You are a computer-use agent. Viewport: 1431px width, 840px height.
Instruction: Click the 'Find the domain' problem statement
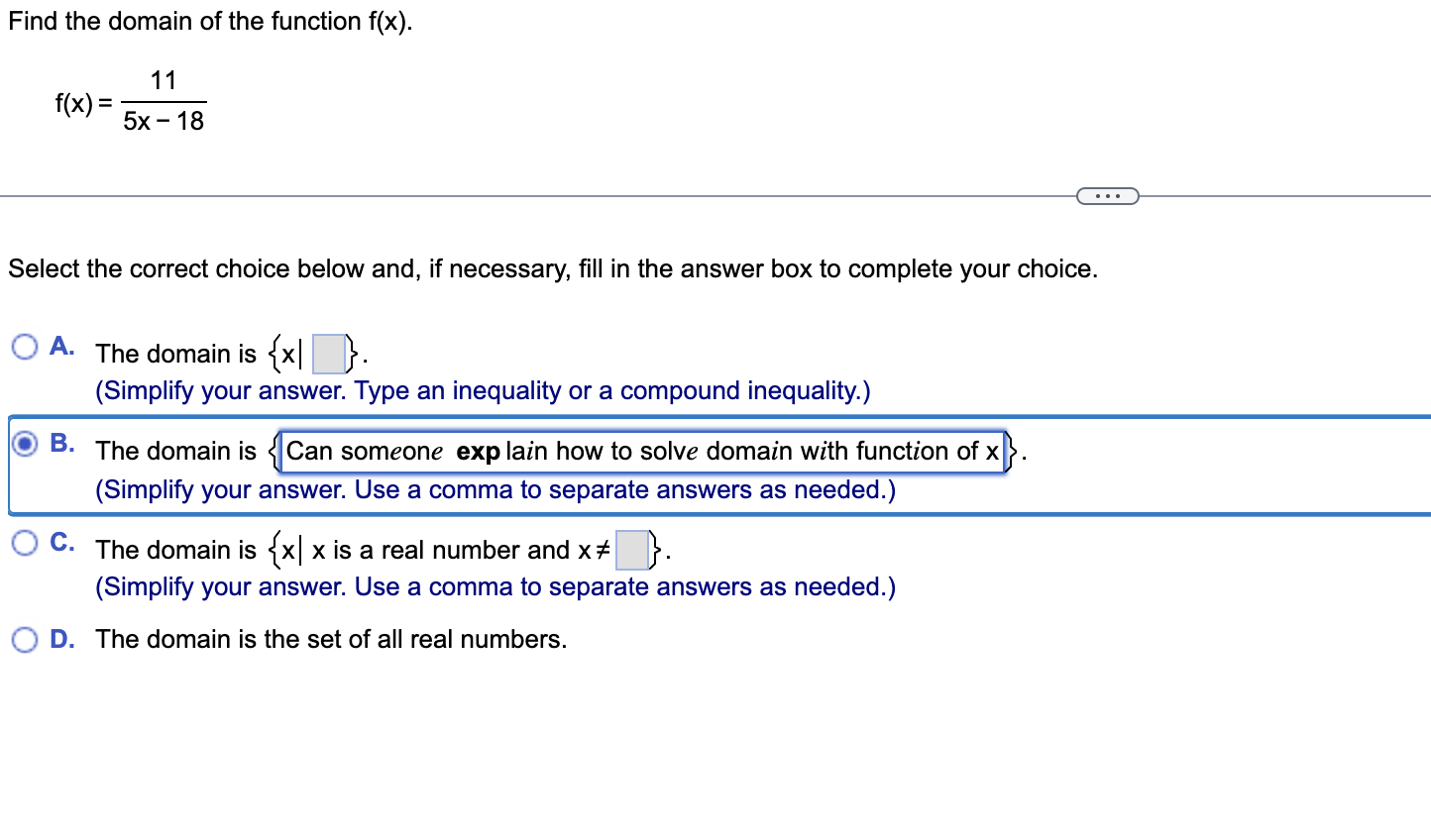(x=210, y=21)
